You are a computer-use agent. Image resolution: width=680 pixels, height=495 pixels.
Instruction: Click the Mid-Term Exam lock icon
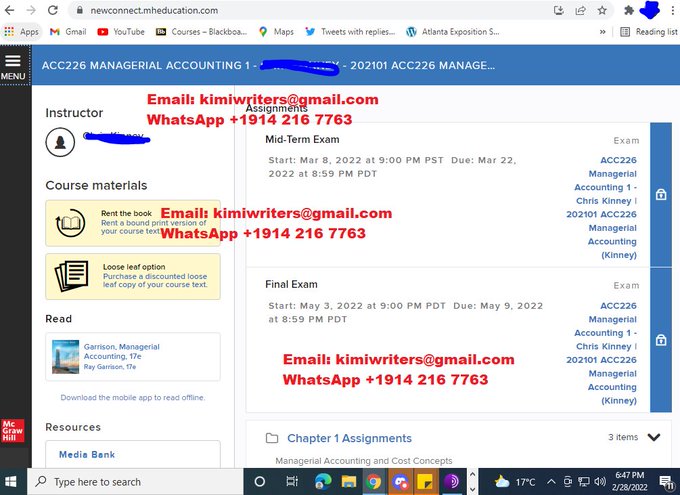(661, 194)
